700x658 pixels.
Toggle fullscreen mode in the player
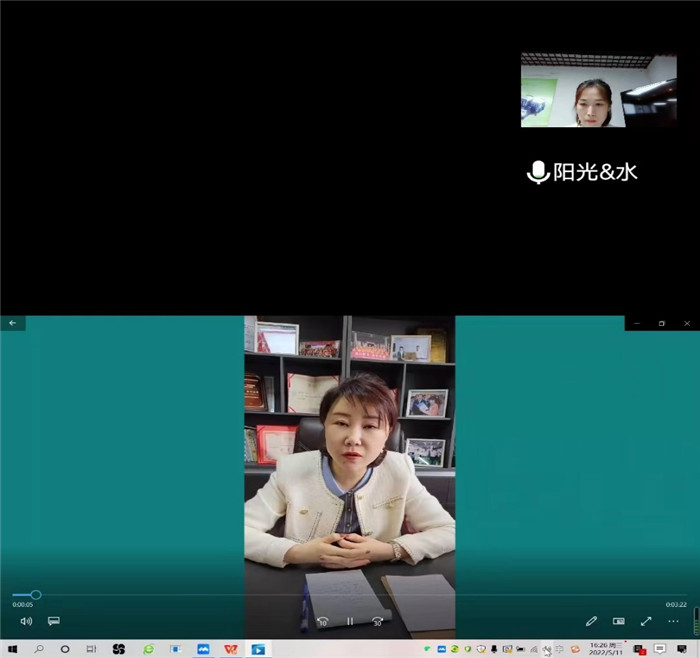click(x=646, y=621)
